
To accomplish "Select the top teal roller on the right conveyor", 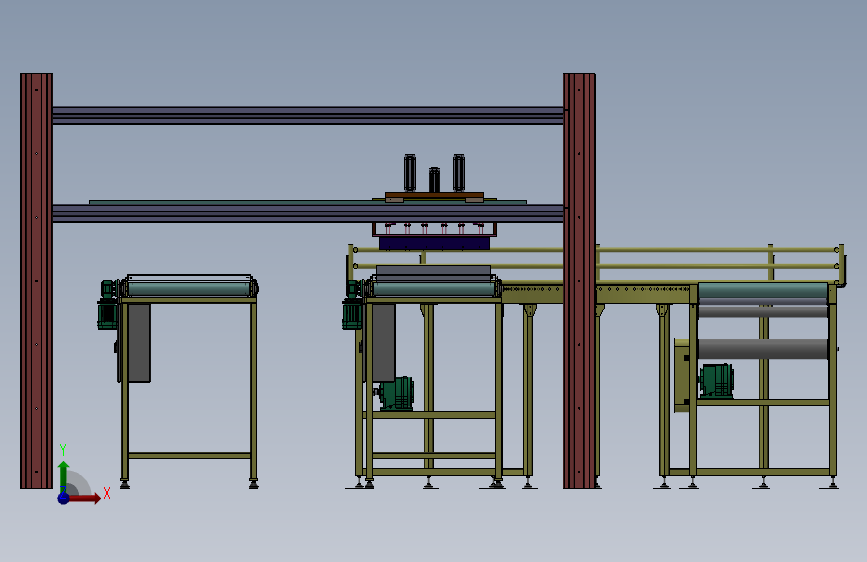I will tap(763, 290).
